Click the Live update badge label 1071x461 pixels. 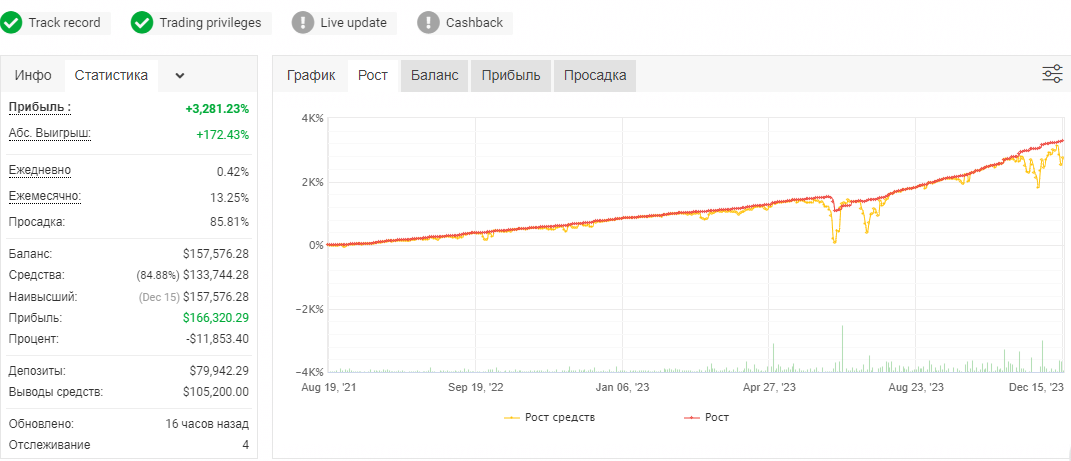[354, 23]
